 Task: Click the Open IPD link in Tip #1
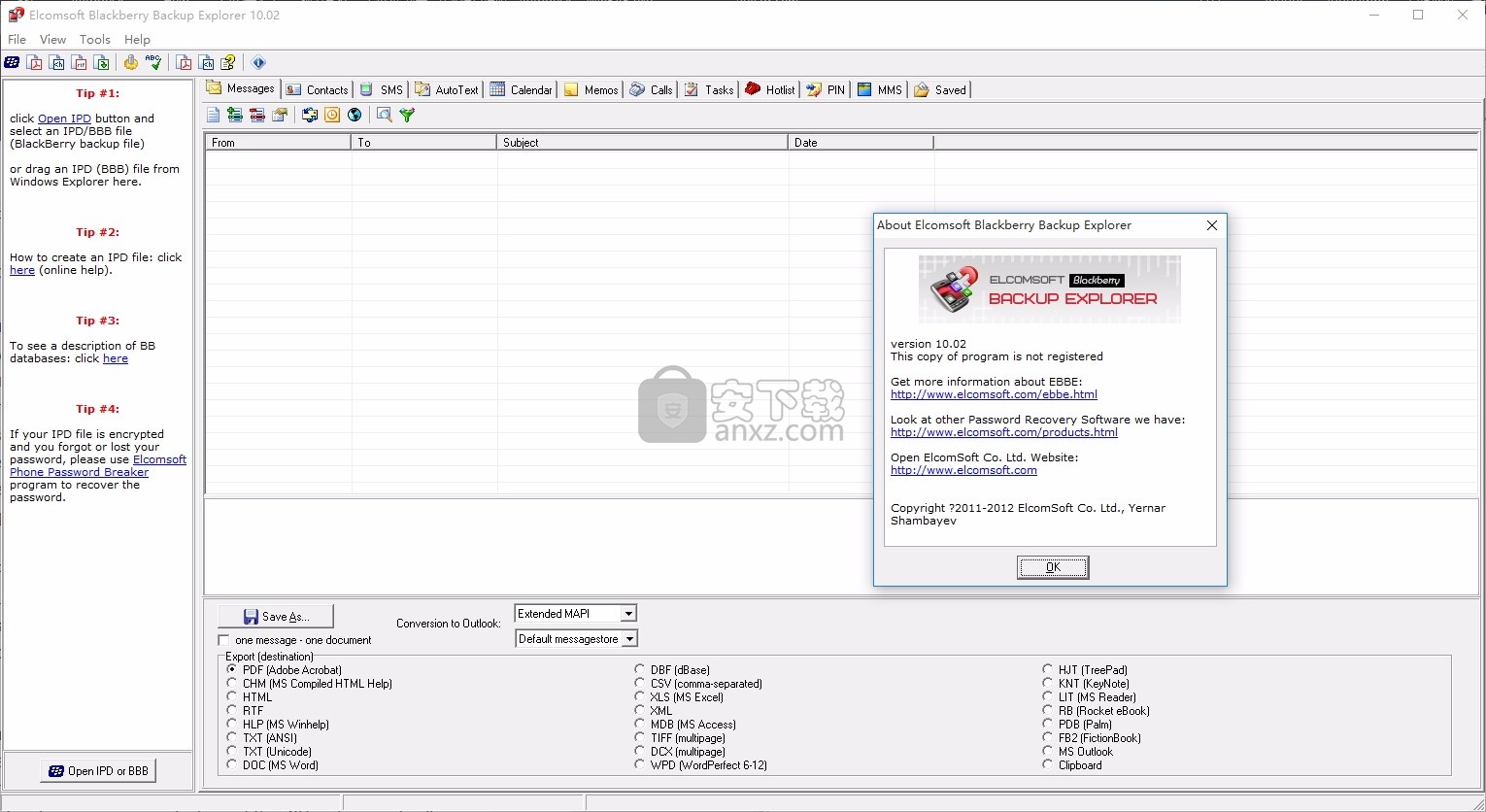pyautogui.click(x=64, y=118)
